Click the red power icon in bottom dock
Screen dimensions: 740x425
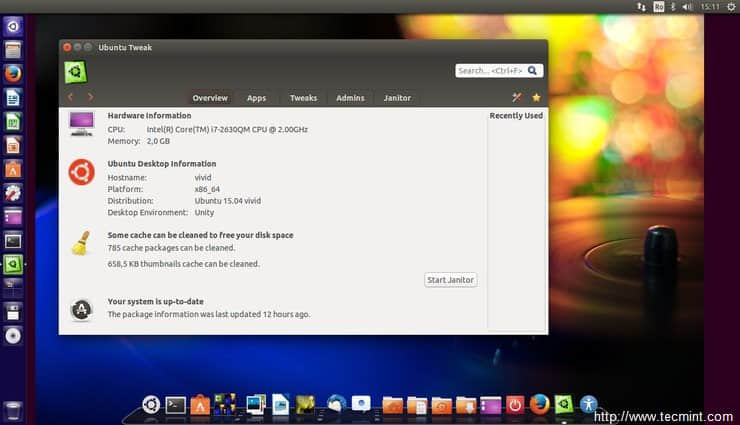[515, 405]
